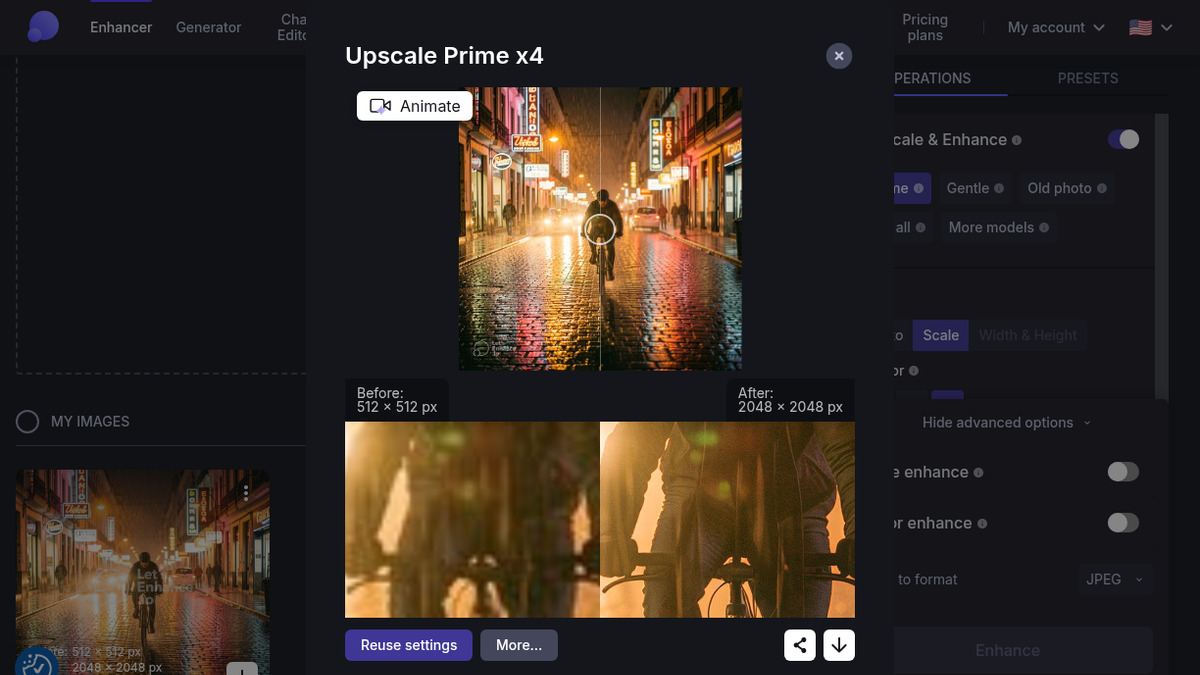Image resolution: width=1200 pixels, height=675 pixels.
Task: Open the JPEG format dropdown
Action: coord(1115,579)
